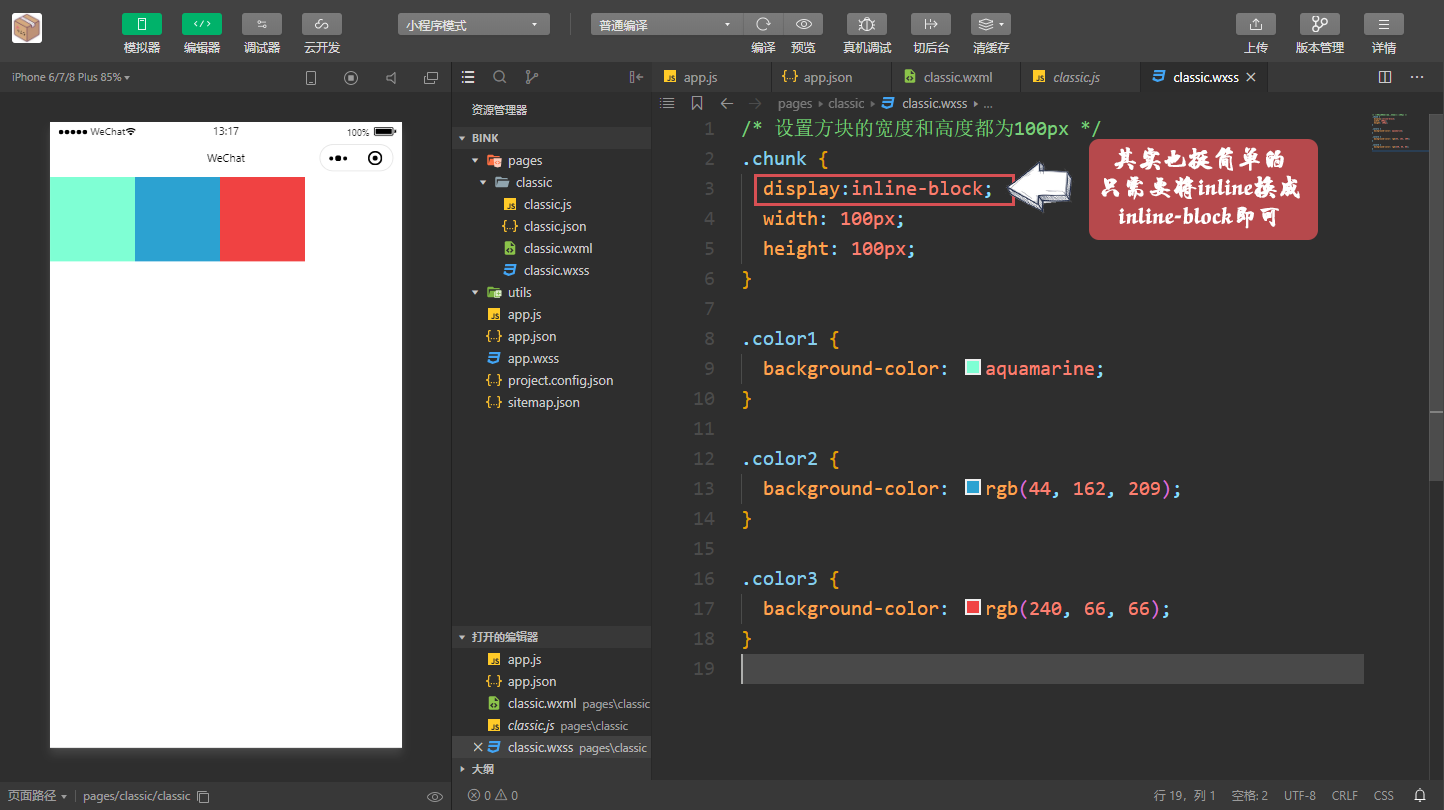Open real device debugging (真机调试)

867,24
